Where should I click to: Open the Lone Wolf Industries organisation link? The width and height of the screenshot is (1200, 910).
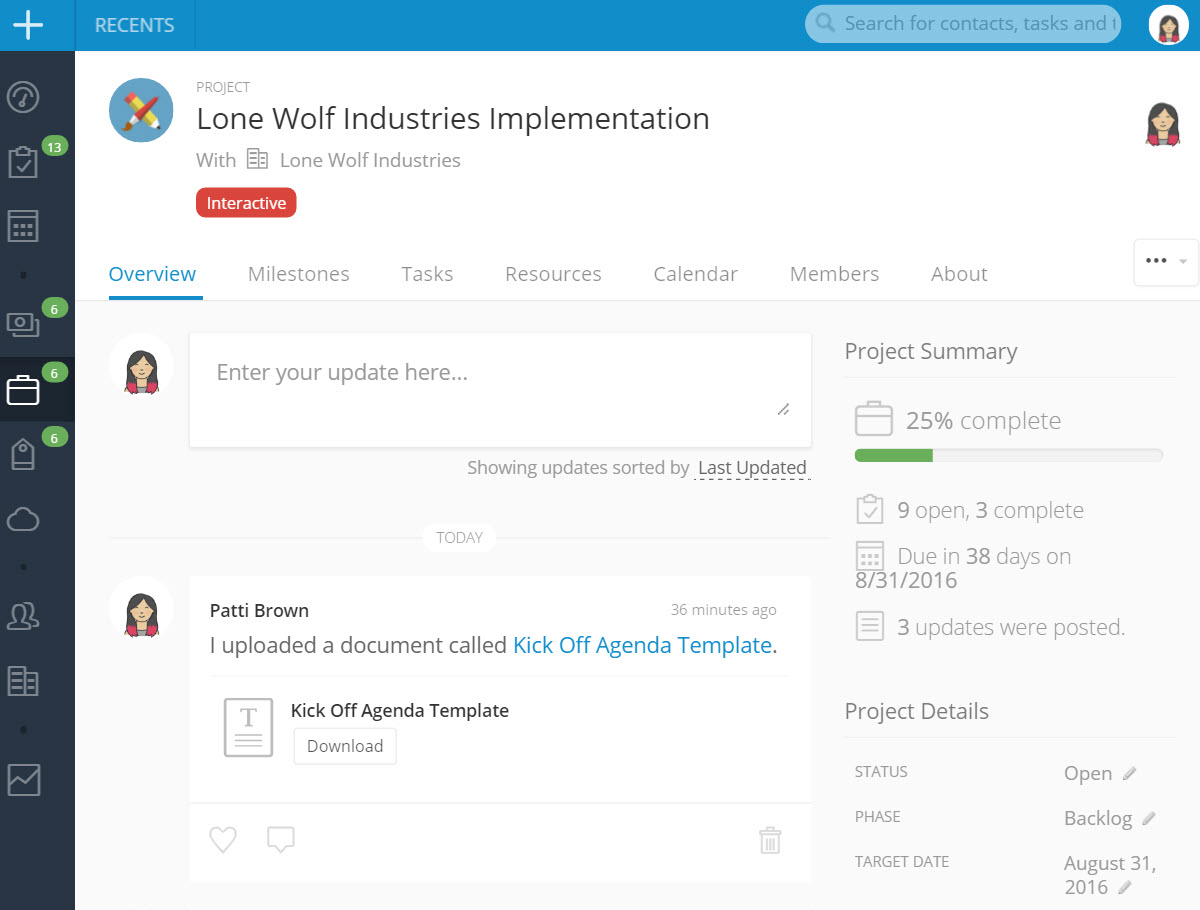coord(370,160)
